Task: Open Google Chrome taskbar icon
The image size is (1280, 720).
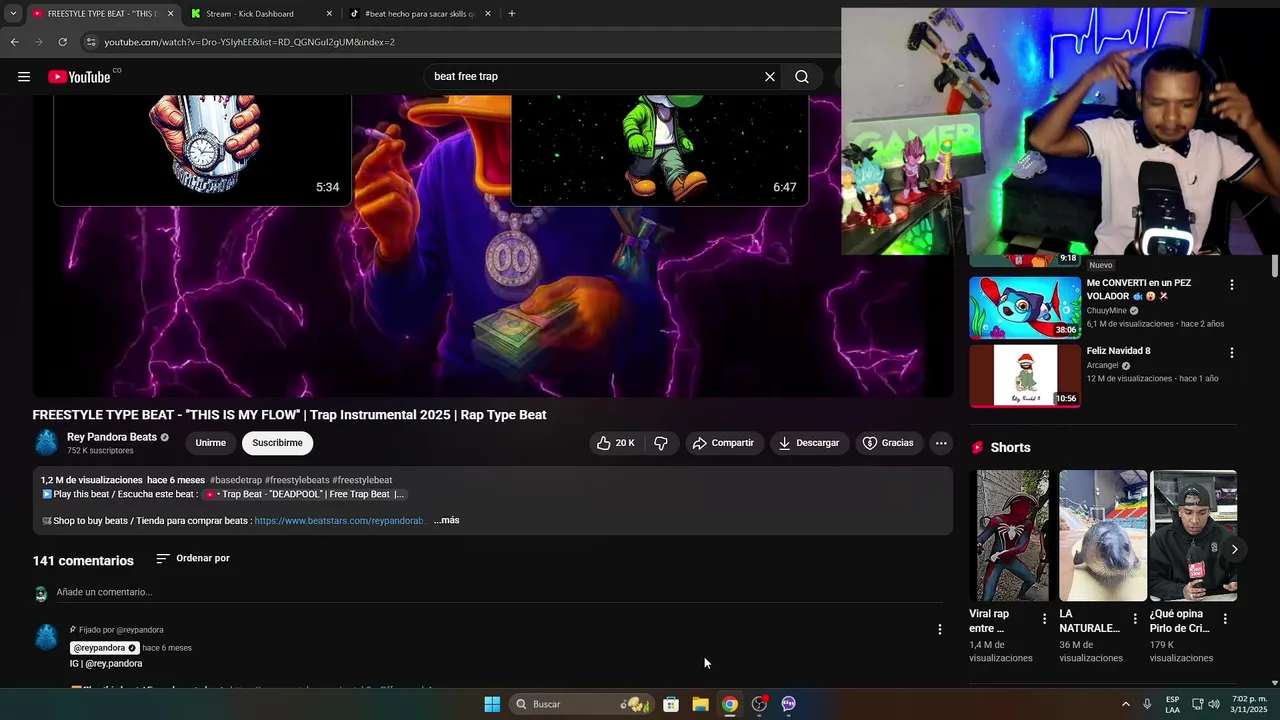Action: (730, 704)
